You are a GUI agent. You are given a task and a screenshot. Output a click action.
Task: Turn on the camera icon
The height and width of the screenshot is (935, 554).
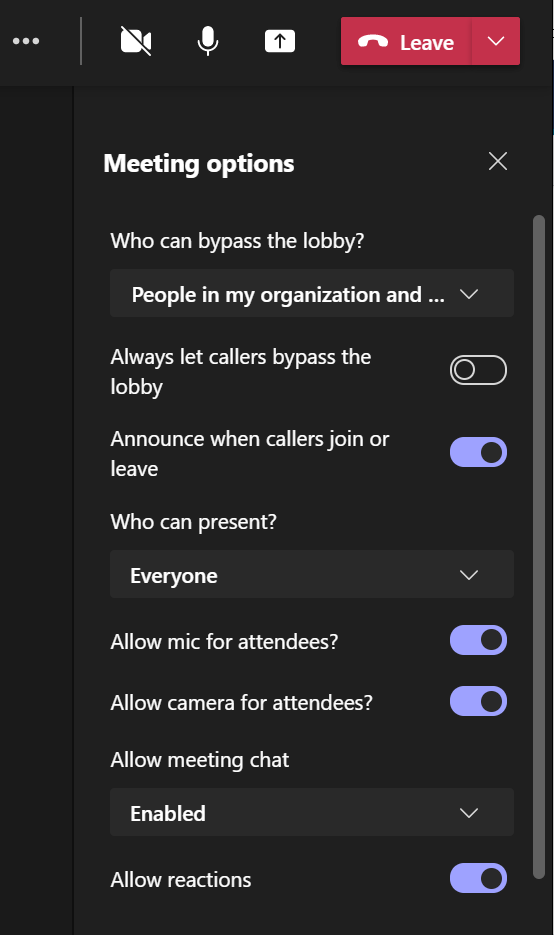[136, 41]
